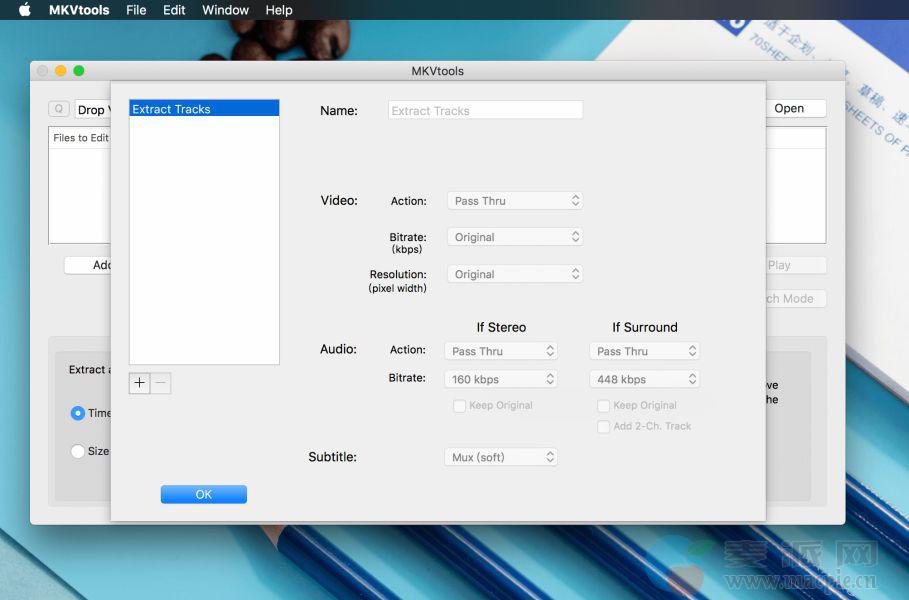Open the File menu
Image resolution: width=909 pixels, height=600 pixels.
136,10
